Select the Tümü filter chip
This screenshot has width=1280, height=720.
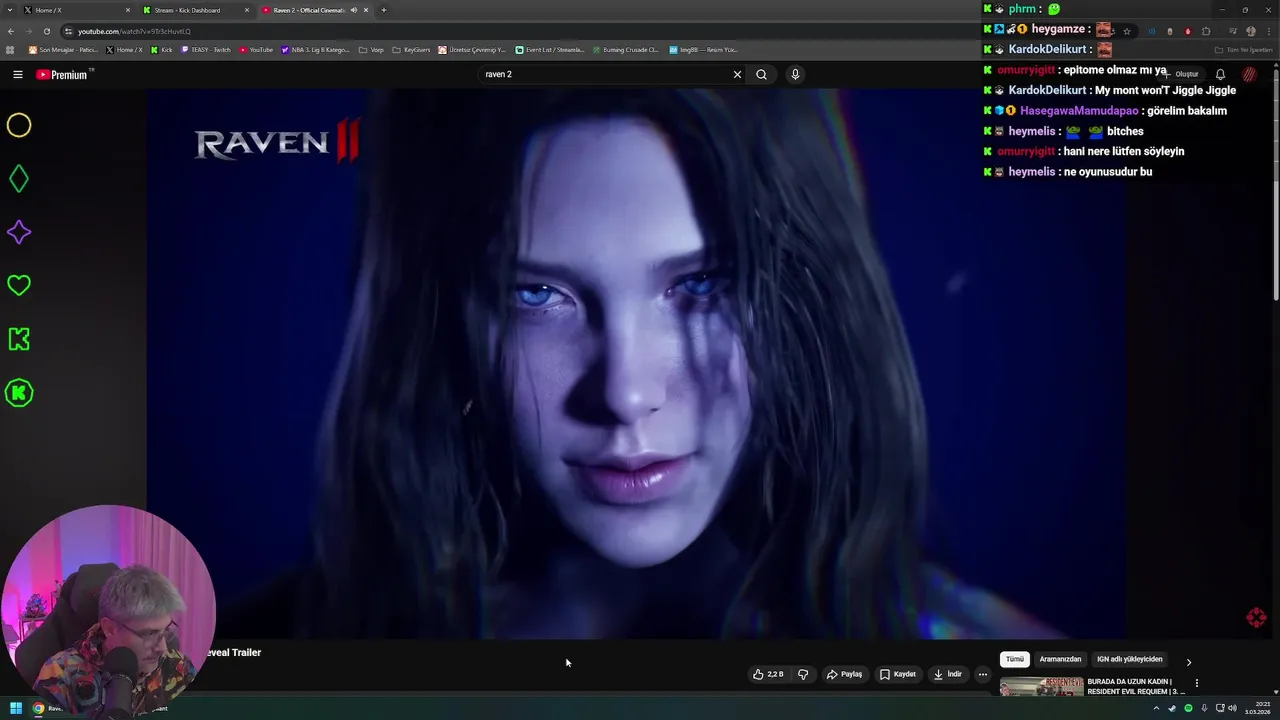click(x=1015, y=659)
